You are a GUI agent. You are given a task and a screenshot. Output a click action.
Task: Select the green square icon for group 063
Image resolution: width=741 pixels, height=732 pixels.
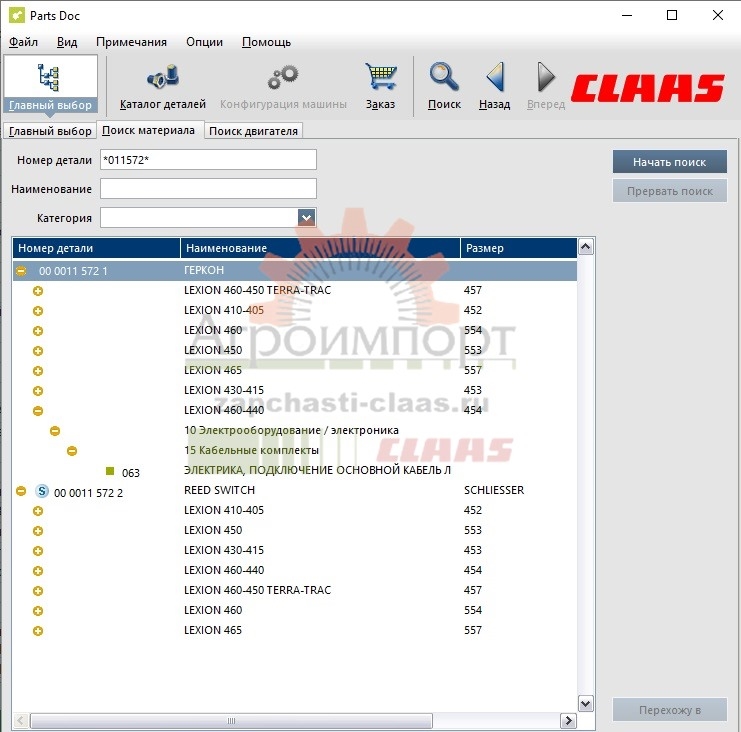[110, 471]
